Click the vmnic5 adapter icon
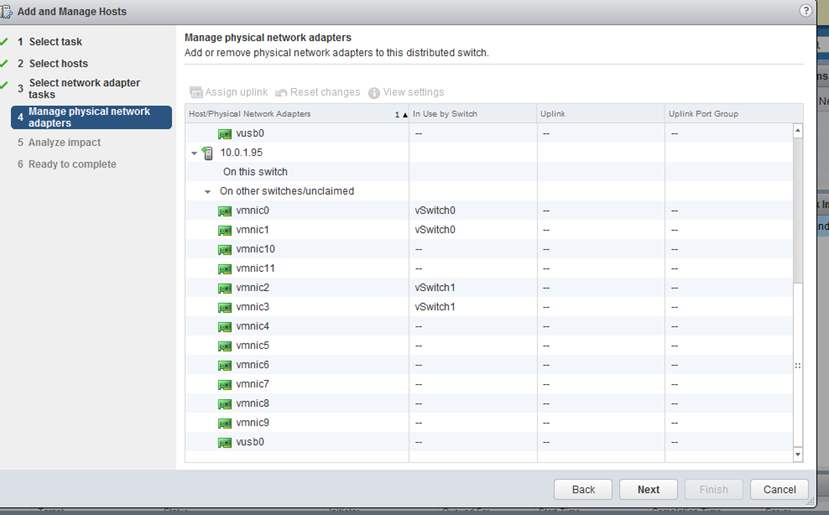This screenshot has height=515, width=829. (225, 346)
